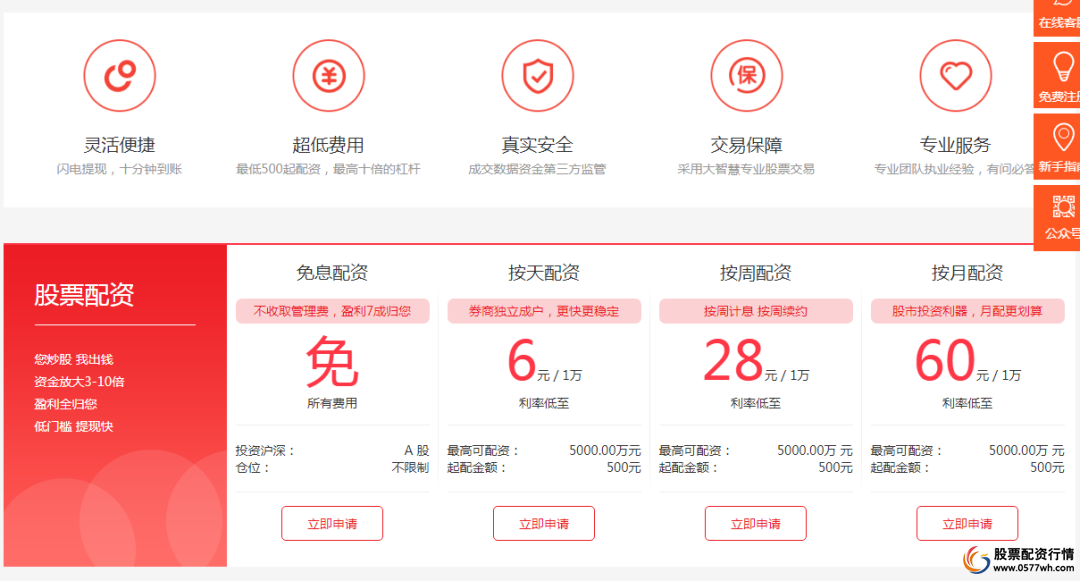The width and height of the screenshot is (1080, 581).
Task: Click the 投资沪深 label
Action: point(264,451)
